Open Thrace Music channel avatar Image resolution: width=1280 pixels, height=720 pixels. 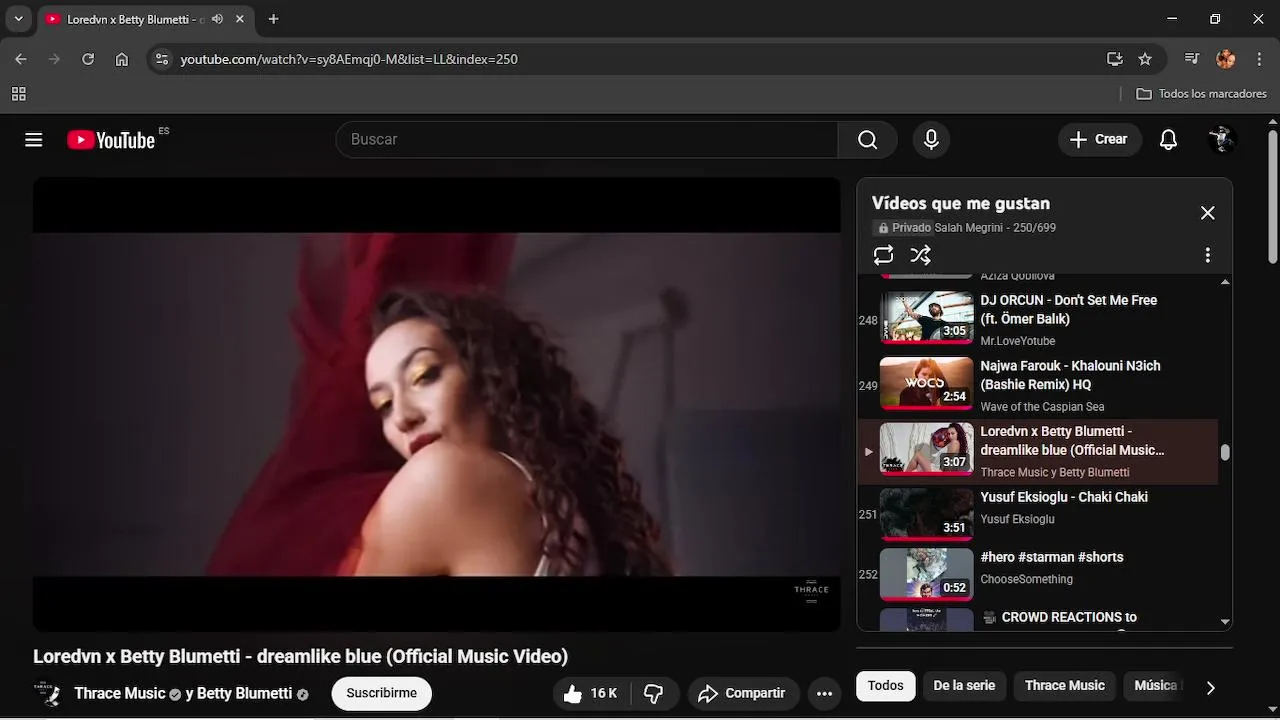[47, 693]
